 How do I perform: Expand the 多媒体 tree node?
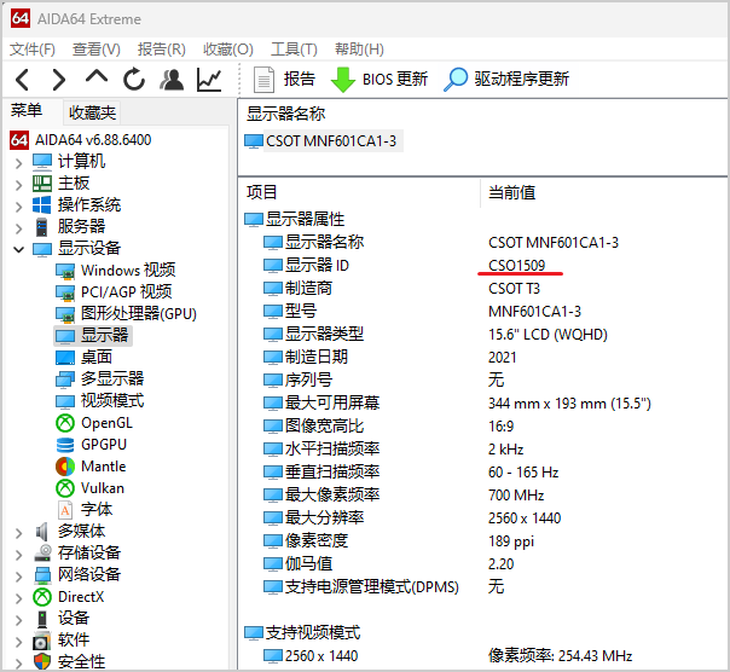[x=19, y=533]
